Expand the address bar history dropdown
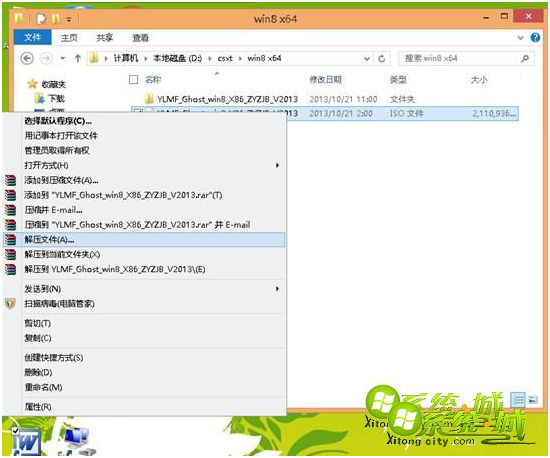This screenshot has width=550, height=458. [x=367, y=59]
